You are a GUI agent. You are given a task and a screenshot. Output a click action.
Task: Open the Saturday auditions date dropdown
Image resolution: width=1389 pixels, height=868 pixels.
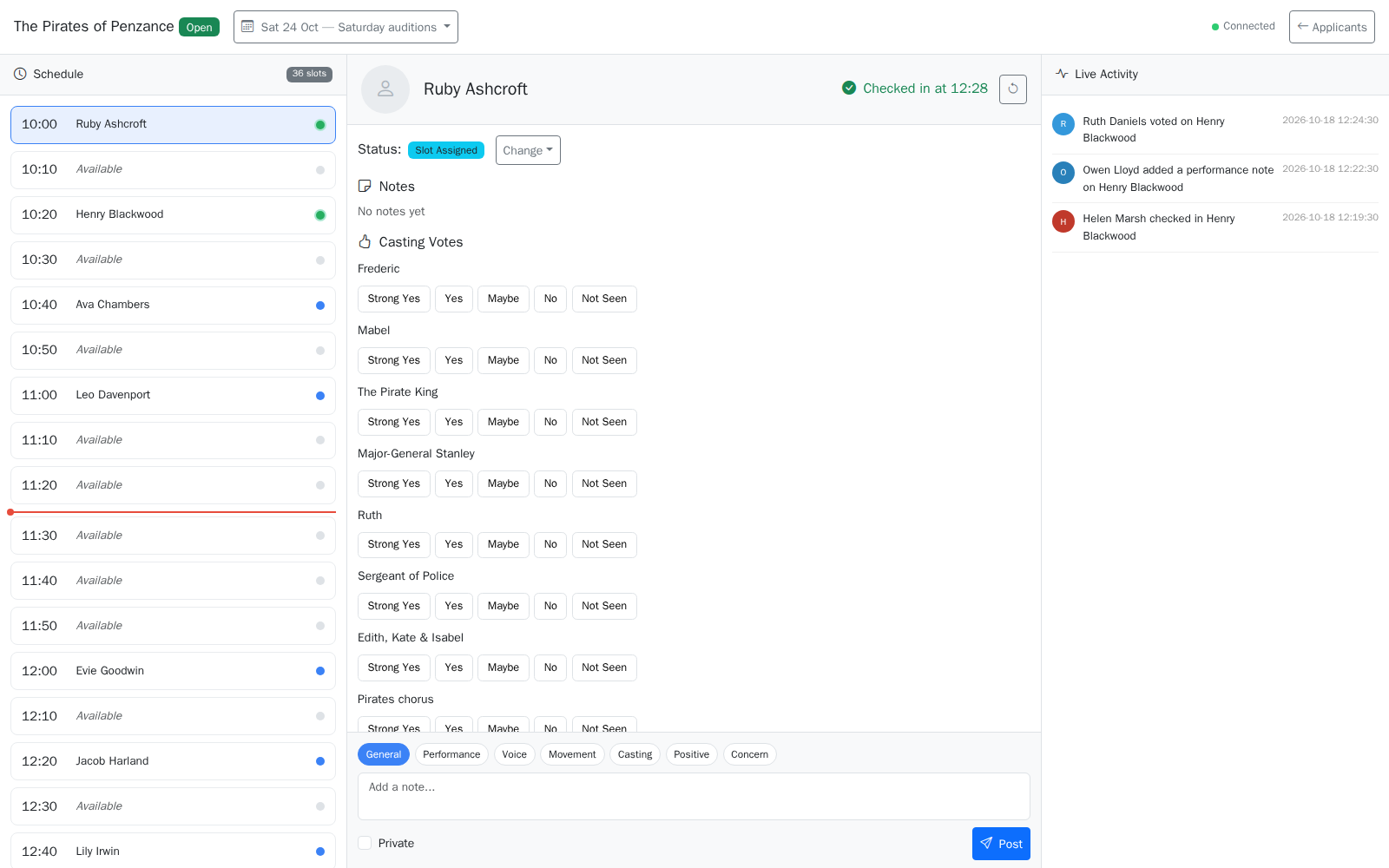[346, 27]
